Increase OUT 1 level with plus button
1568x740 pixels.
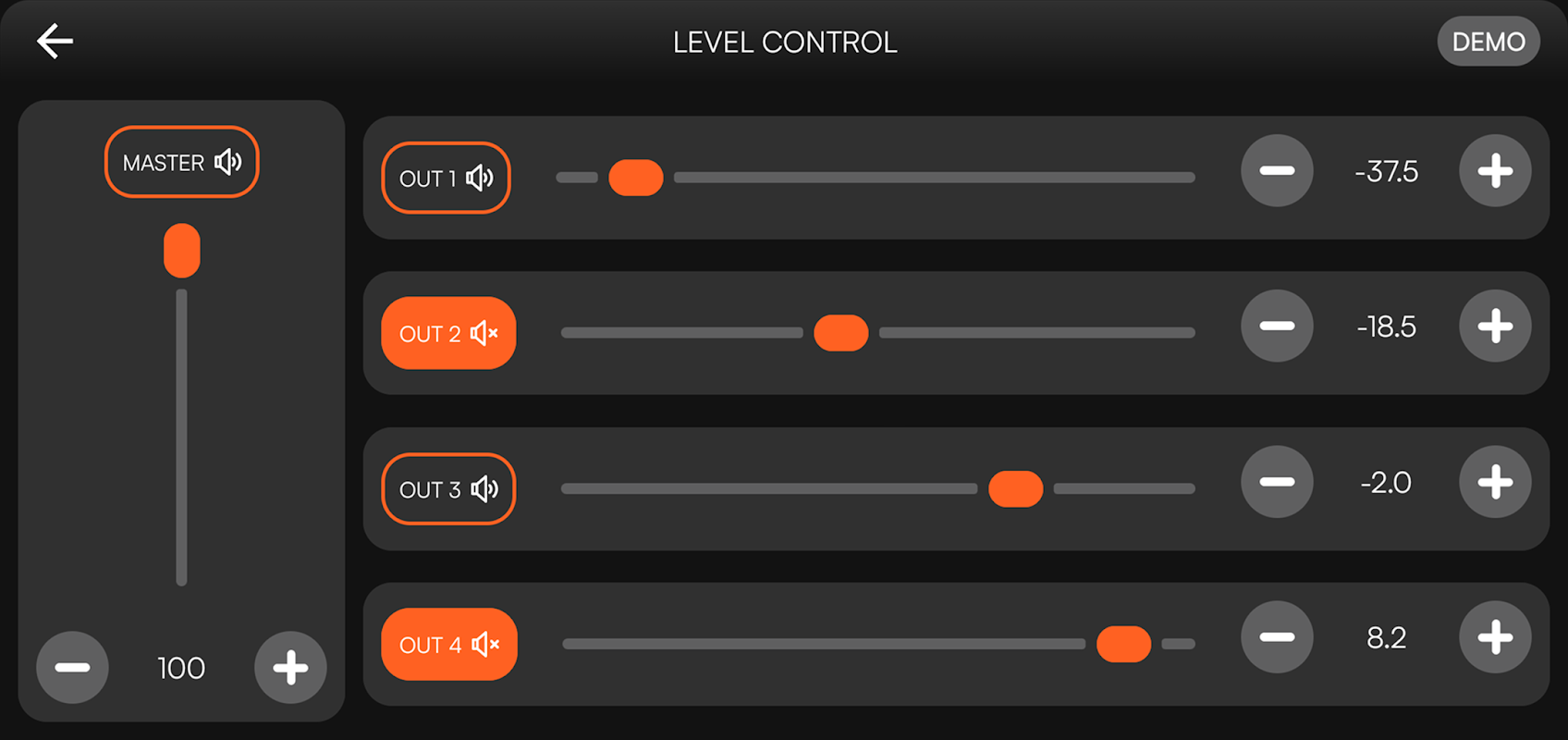tap(1495, 171)
